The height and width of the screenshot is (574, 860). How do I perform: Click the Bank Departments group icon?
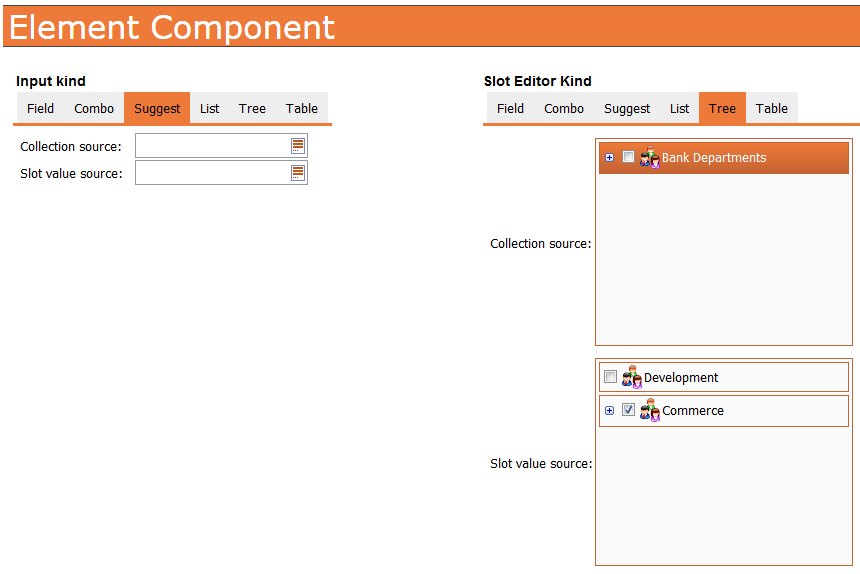[649, 157]
